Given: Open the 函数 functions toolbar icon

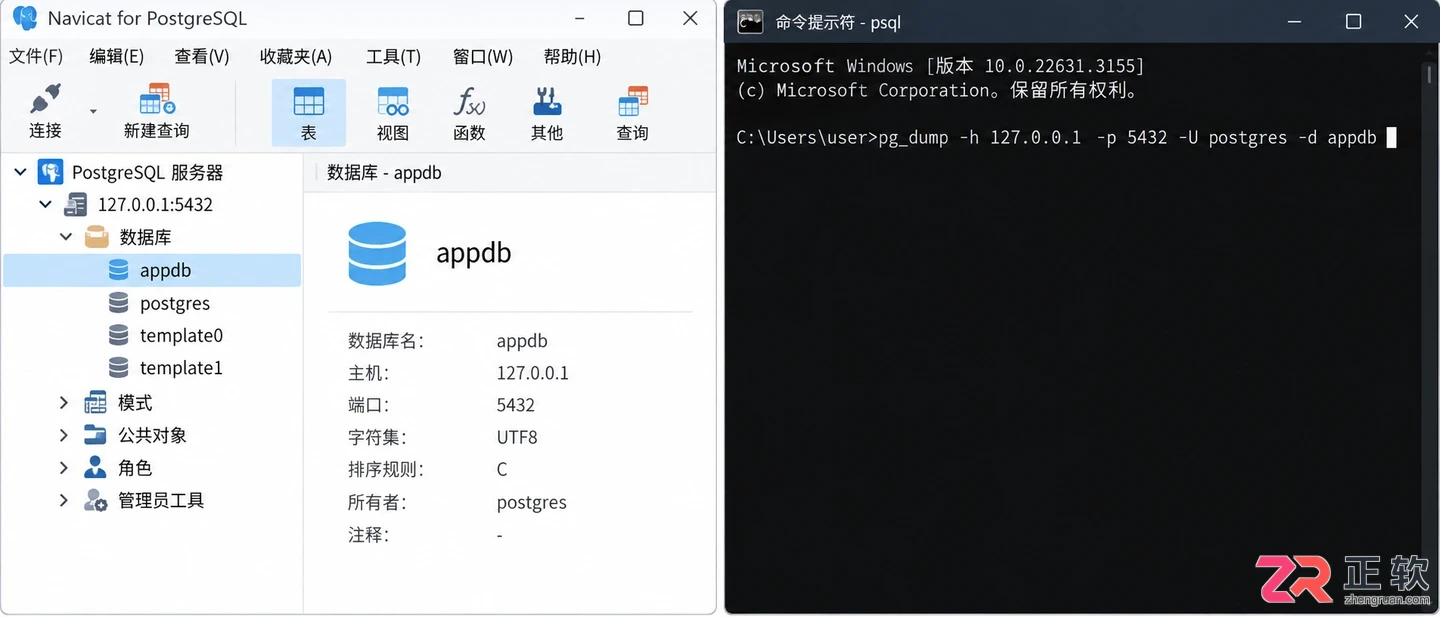Looking at the screenshot, I should [469, 101].
